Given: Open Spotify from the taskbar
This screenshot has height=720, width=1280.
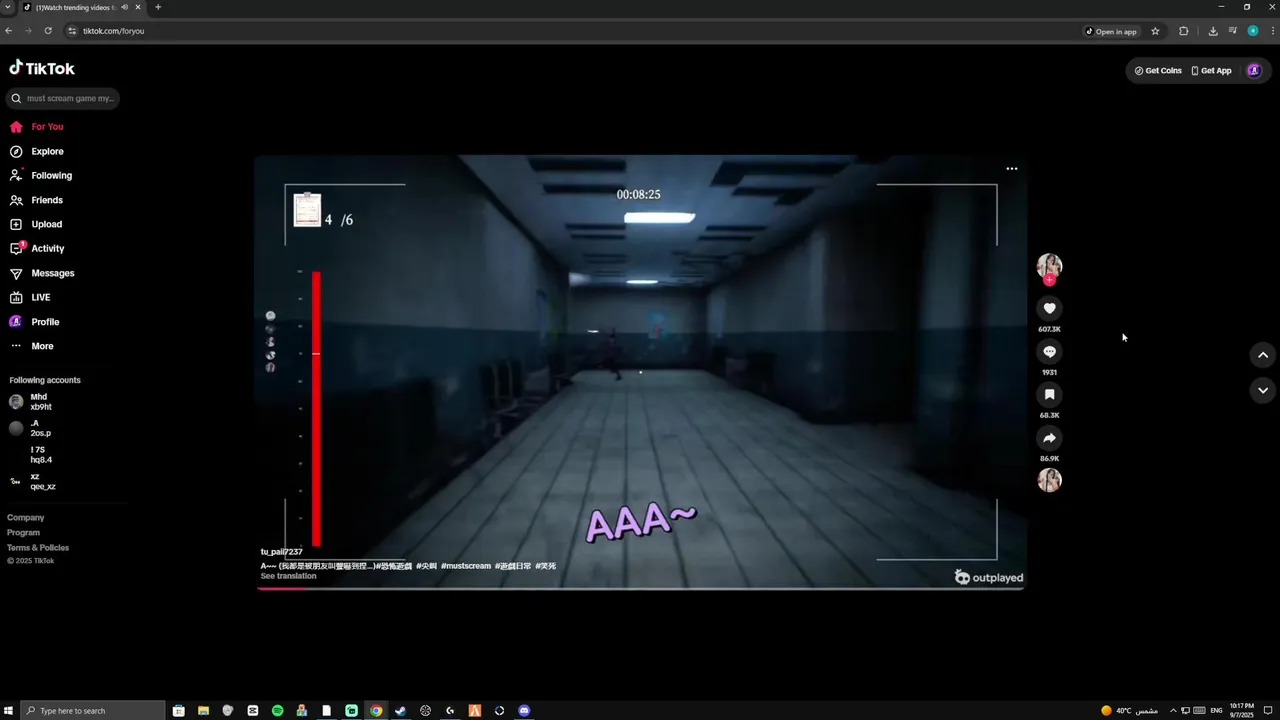Looking at the screenshot, I should click(x=277, y=711).
